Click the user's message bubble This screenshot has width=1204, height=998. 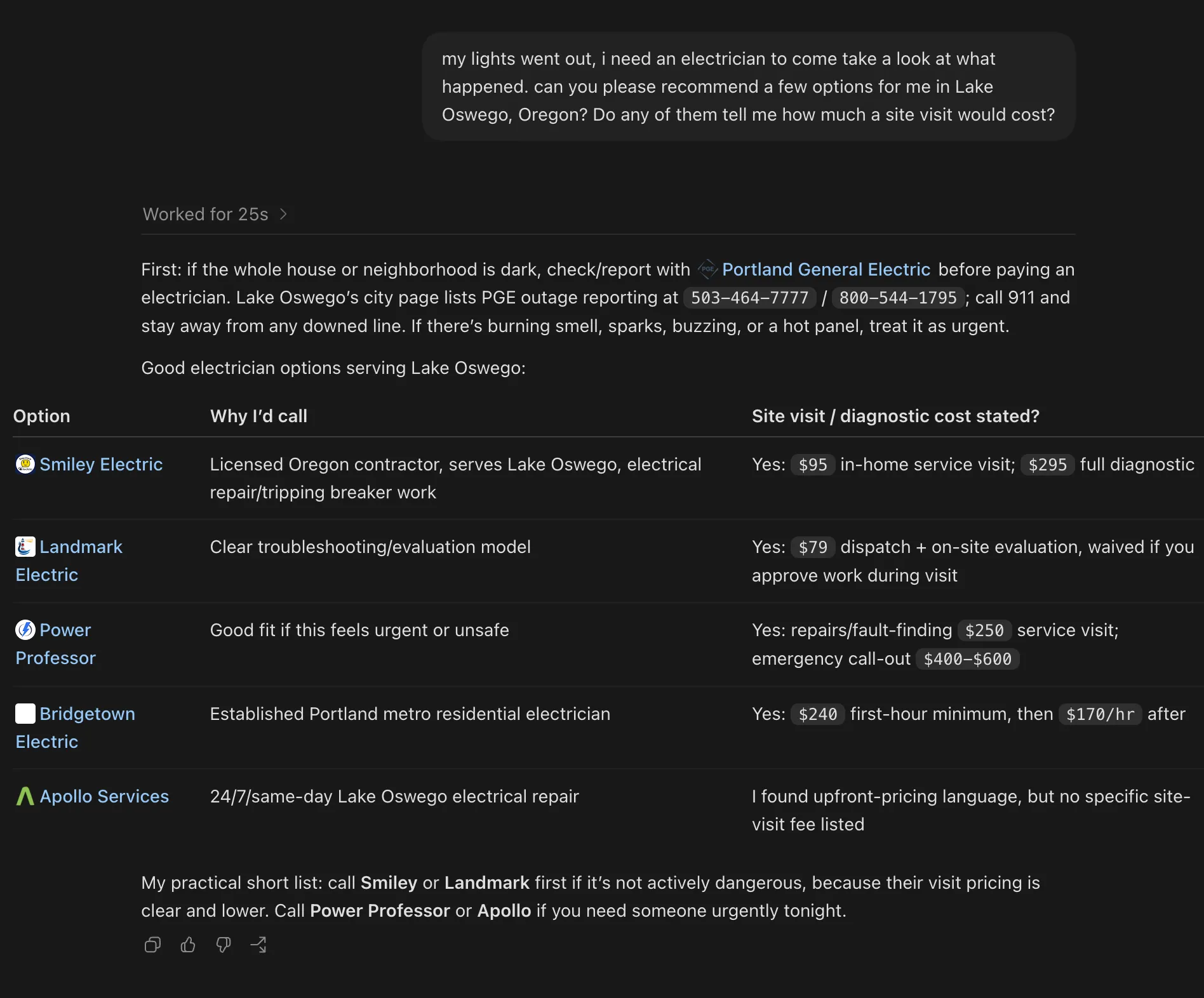coord(749,86)
